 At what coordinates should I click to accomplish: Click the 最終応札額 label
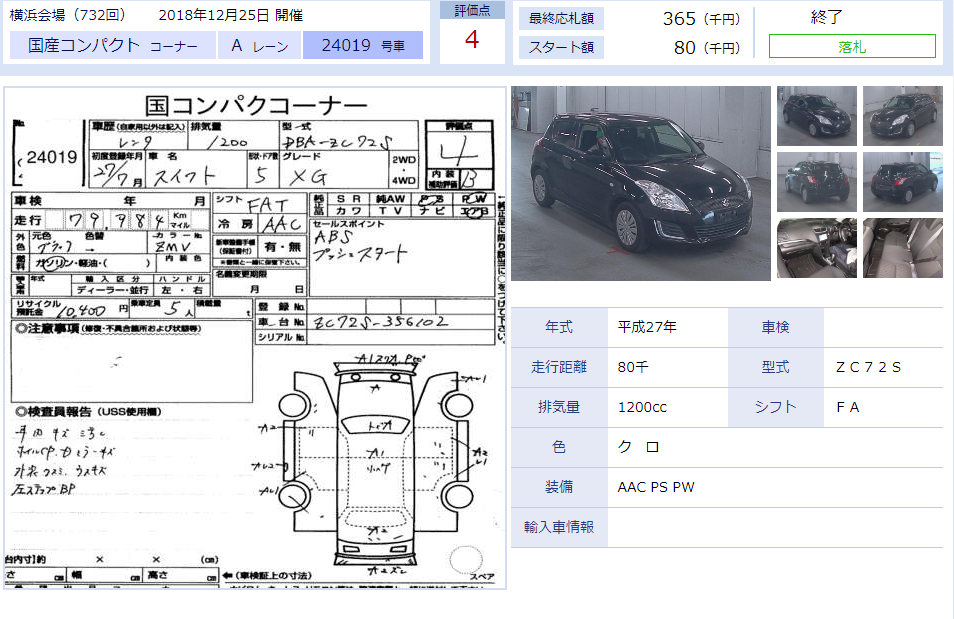click(x=561, y=18)
